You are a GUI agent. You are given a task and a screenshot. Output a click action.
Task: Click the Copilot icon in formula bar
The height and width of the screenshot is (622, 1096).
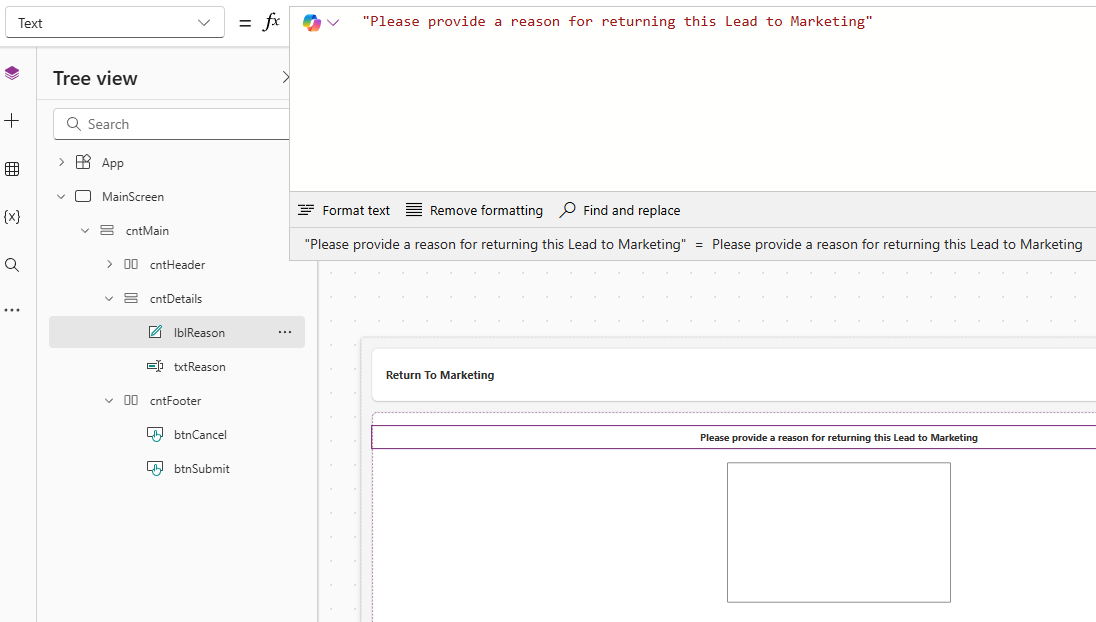(312, 22)
